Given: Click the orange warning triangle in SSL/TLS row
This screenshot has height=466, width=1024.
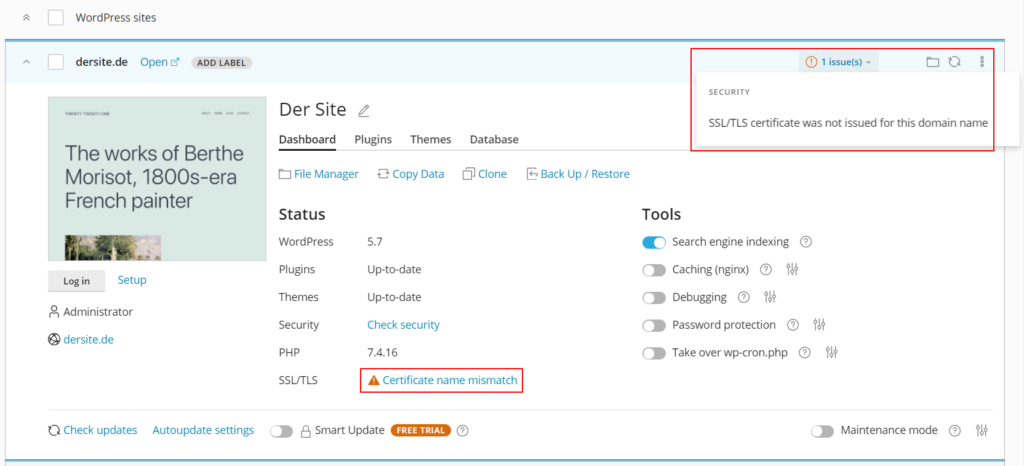Looking at the screenshot, I should pos(374,380).
